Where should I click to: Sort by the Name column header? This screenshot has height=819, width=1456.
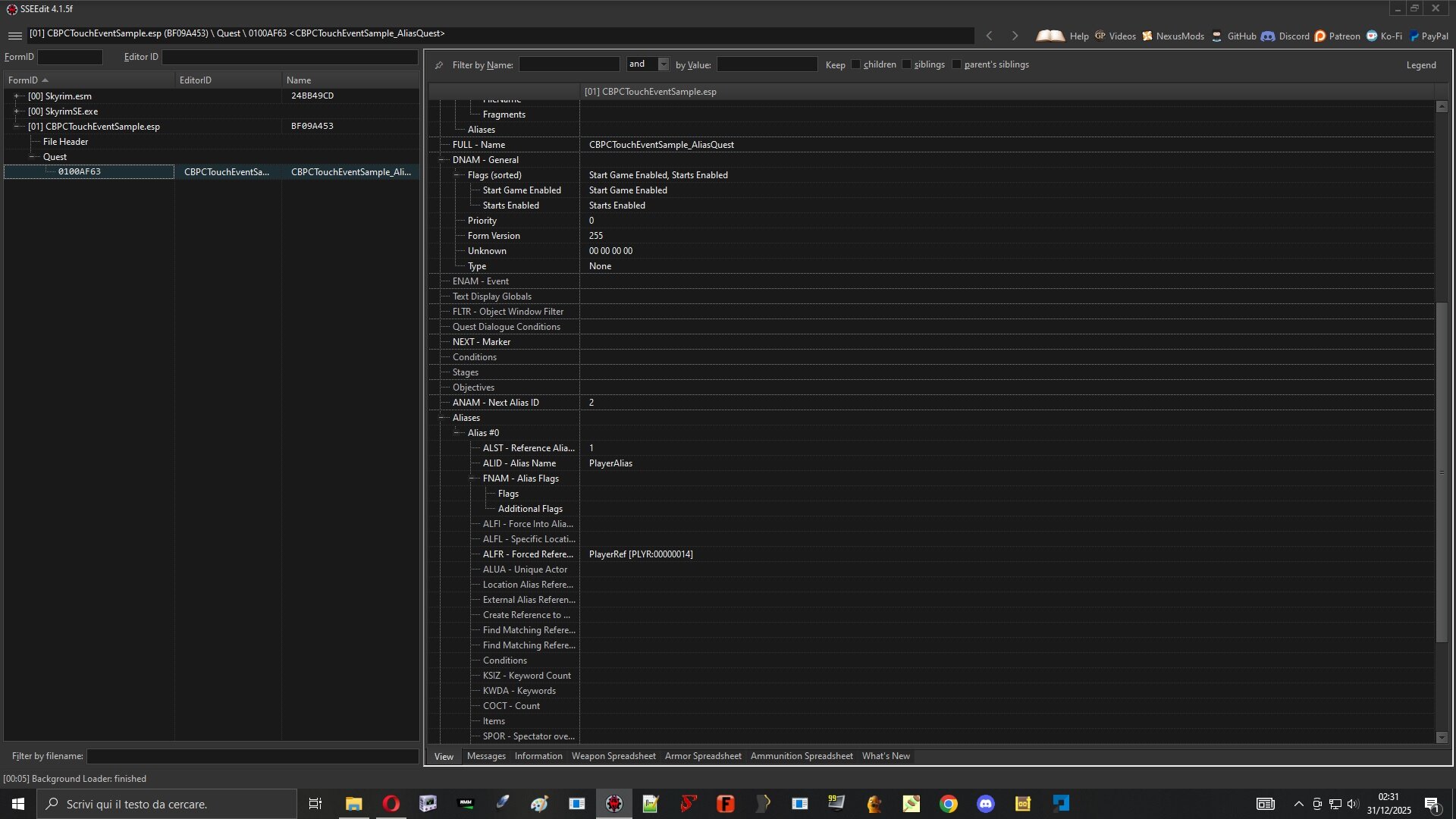coord(350,80)
